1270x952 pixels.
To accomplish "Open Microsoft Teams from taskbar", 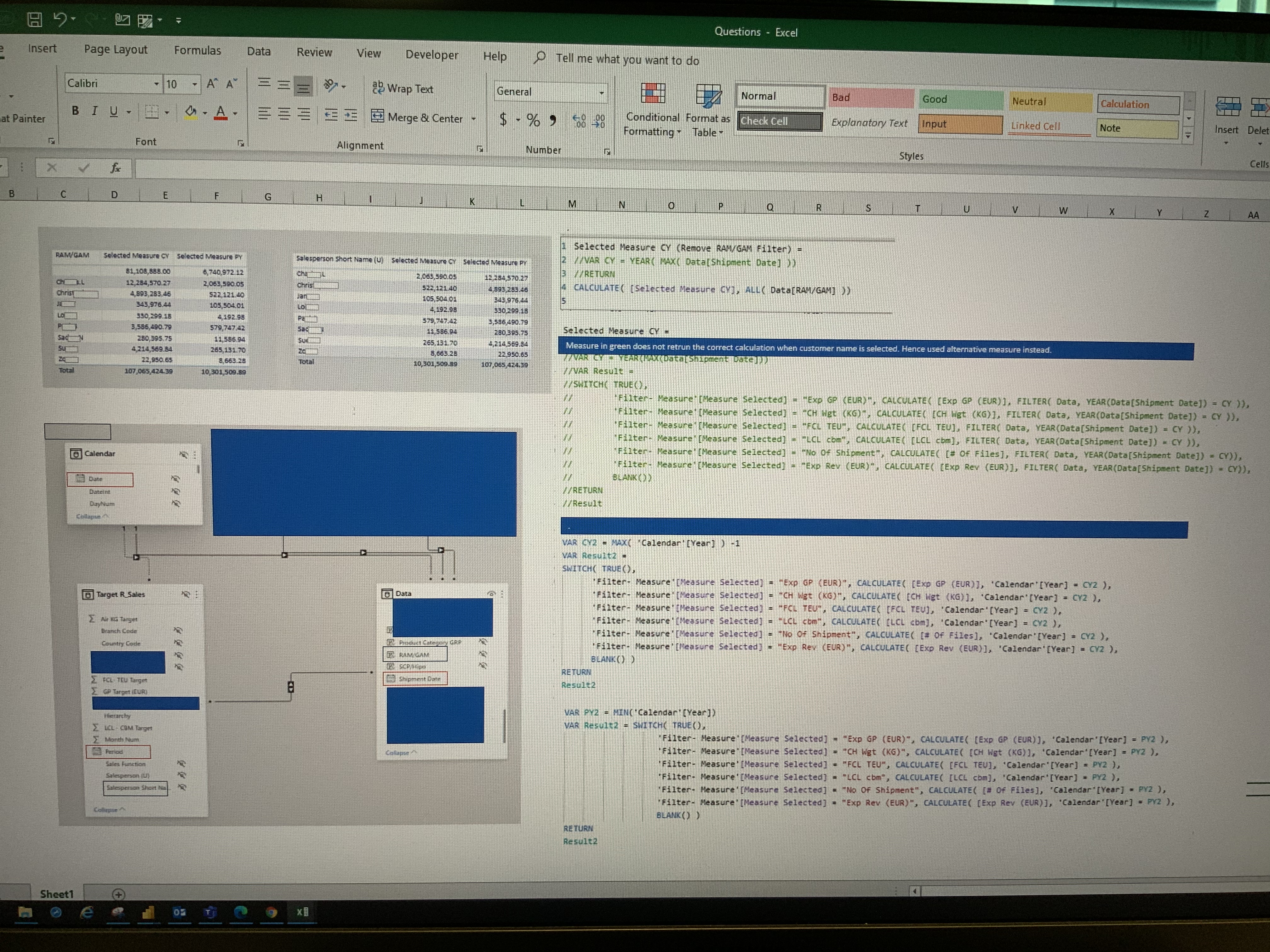I will (x=209, y=912).
